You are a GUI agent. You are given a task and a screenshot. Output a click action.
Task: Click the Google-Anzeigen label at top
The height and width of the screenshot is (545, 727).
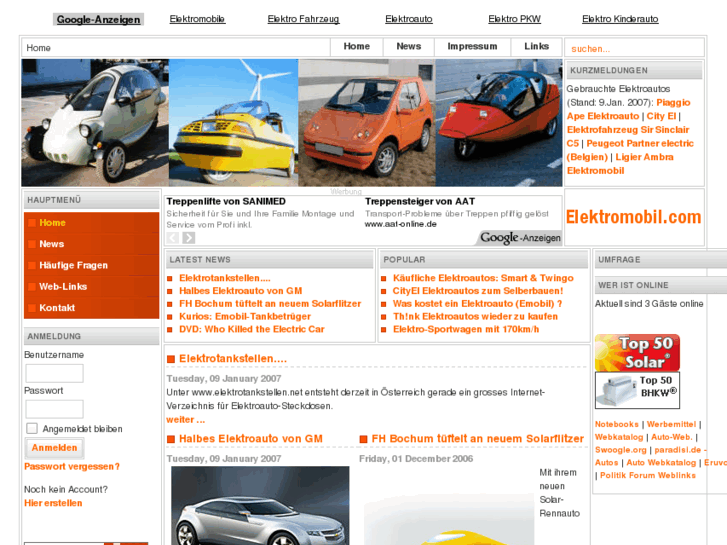click(98, 19)
